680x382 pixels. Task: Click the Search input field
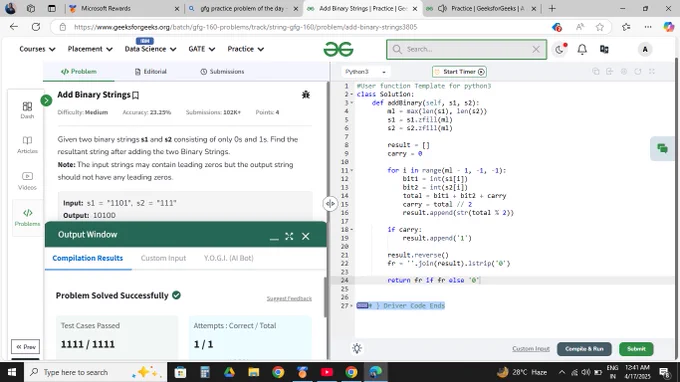pos(467,49)
